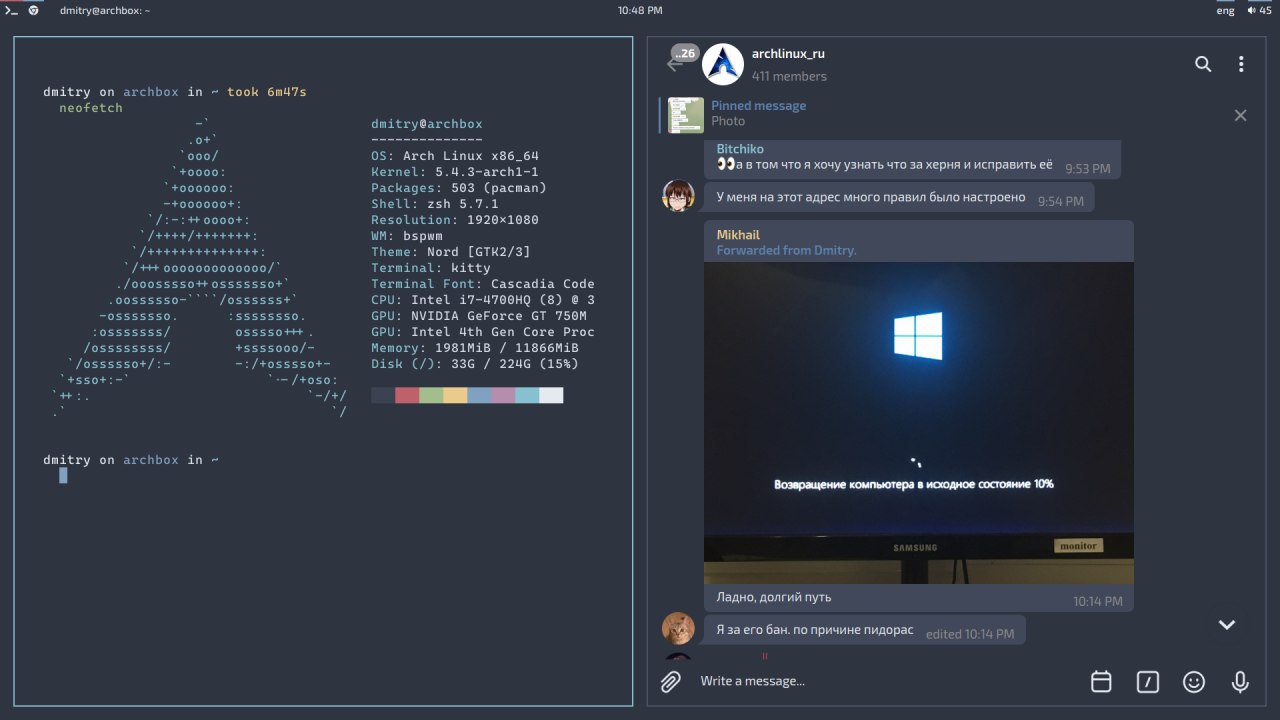Attach a file with the paperclip icon
This screenshot has height=720, width=1280.
point(671,681)
